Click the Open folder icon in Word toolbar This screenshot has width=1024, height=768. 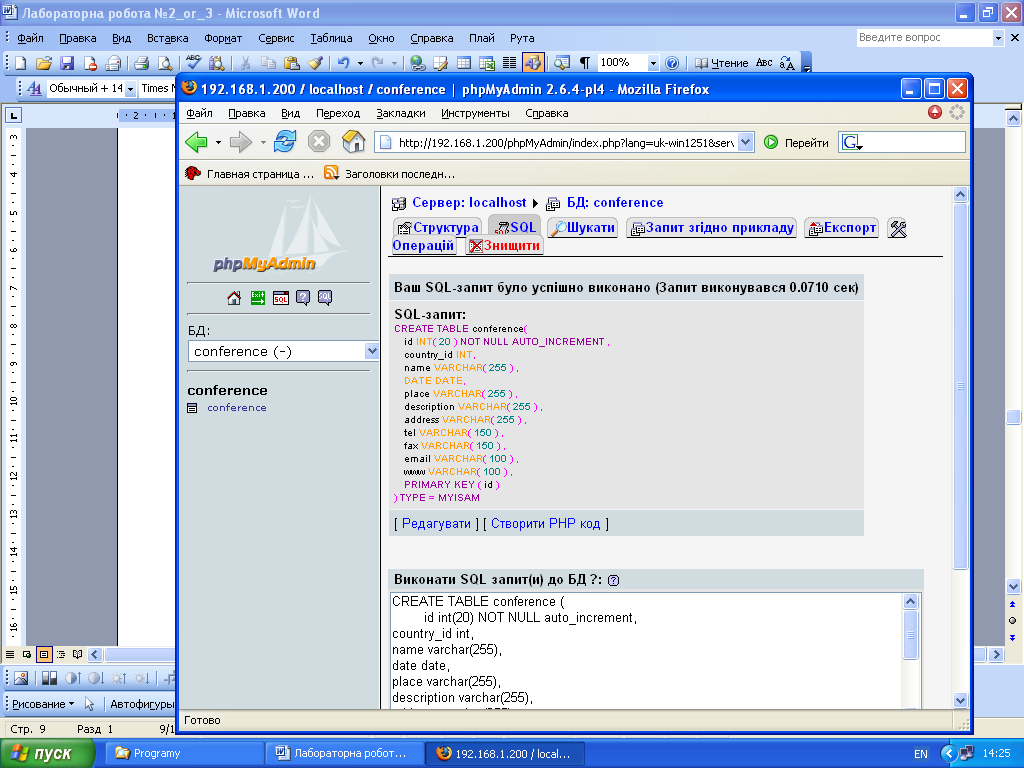44,63
